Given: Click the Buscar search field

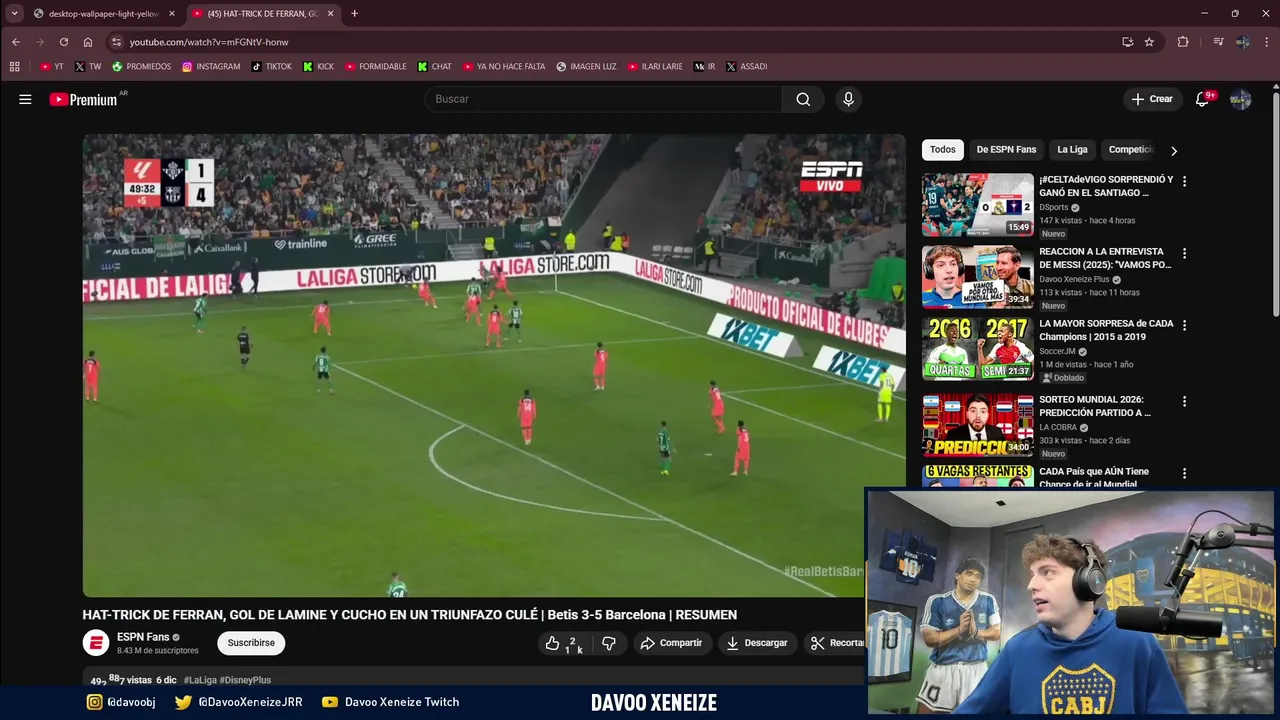Looking at the screenshot, I should click(604, 99).
